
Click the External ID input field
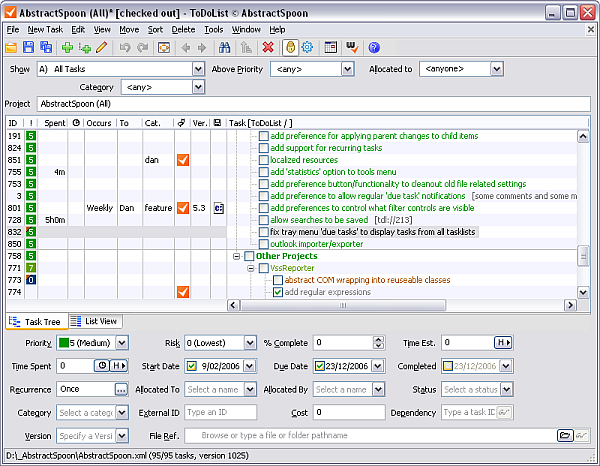click(x=220, y=412)
